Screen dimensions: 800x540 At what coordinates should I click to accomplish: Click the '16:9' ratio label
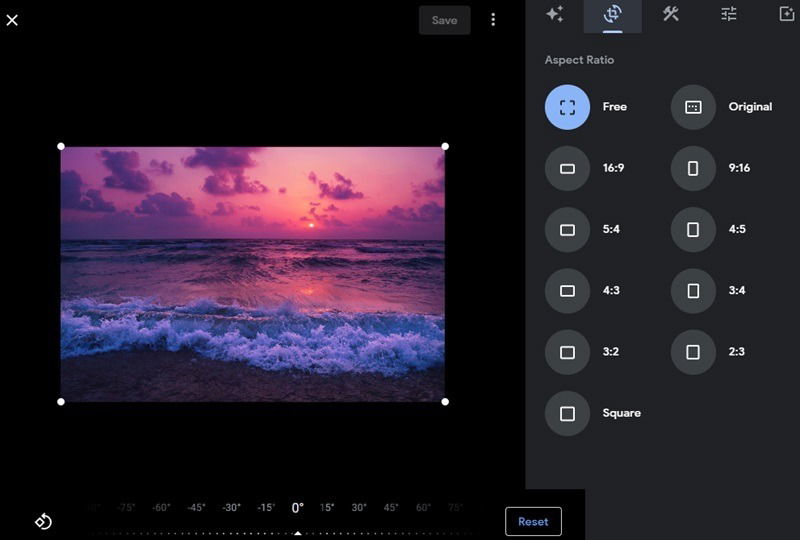click(x=613, y=168)
